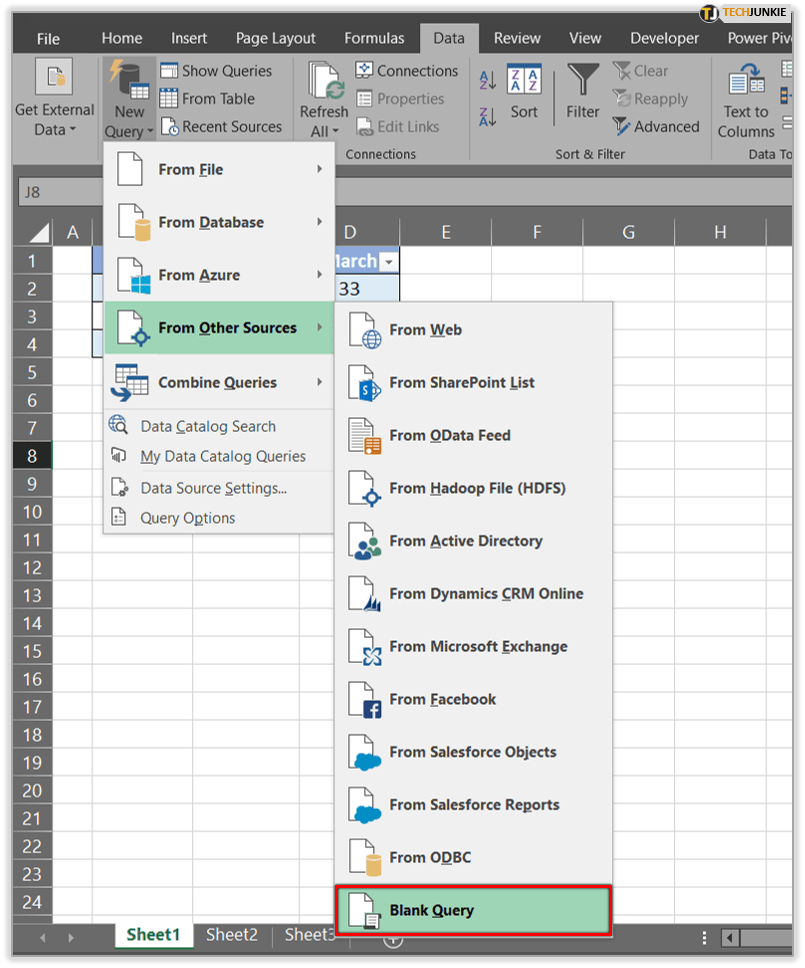Choose From Facebook source
The image size is (805, 968).
click(442, 700)
